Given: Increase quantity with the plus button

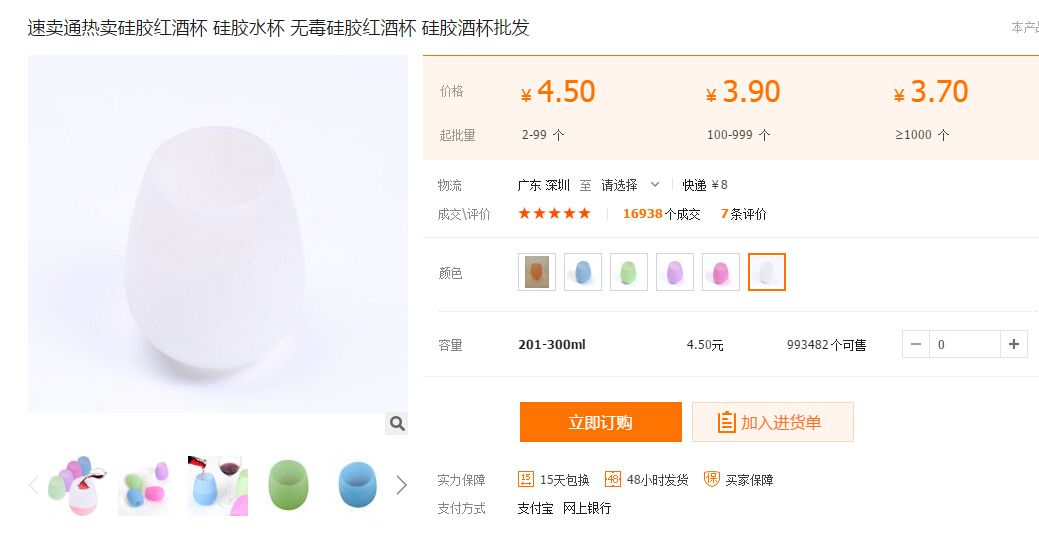Looking at the screenshot, I should [x=1014, y=345].
